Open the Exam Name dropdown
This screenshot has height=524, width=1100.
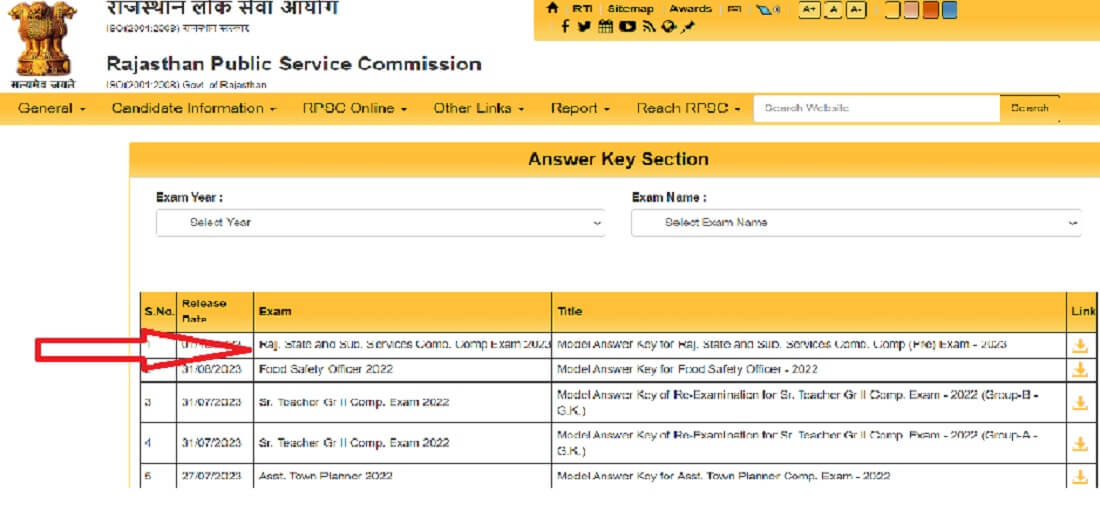[856, 223]
